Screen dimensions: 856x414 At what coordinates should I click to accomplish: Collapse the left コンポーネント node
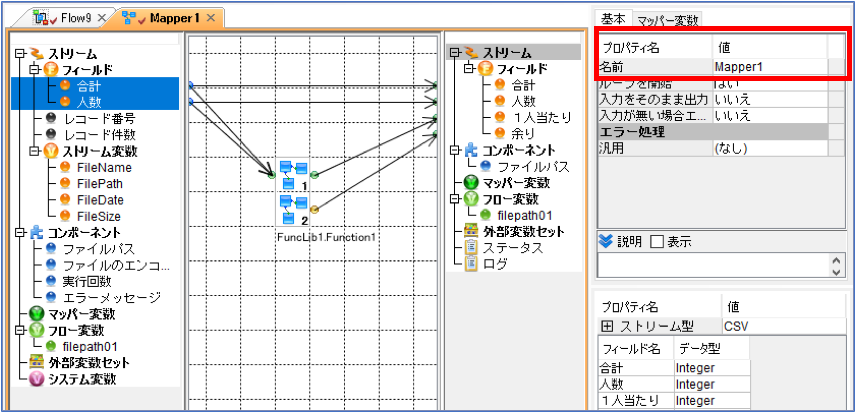pos(20,233)
